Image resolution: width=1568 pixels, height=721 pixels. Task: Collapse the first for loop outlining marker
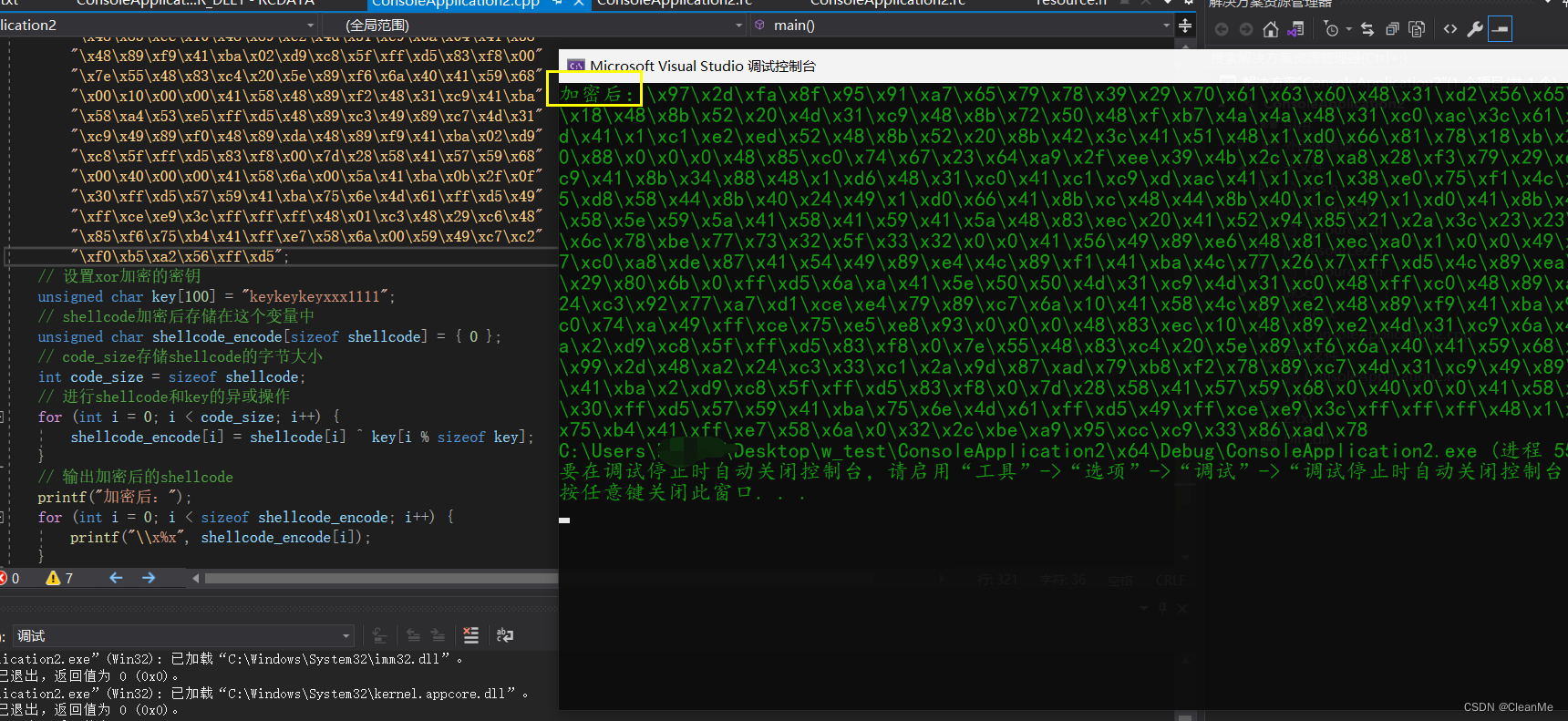[3, 417]
